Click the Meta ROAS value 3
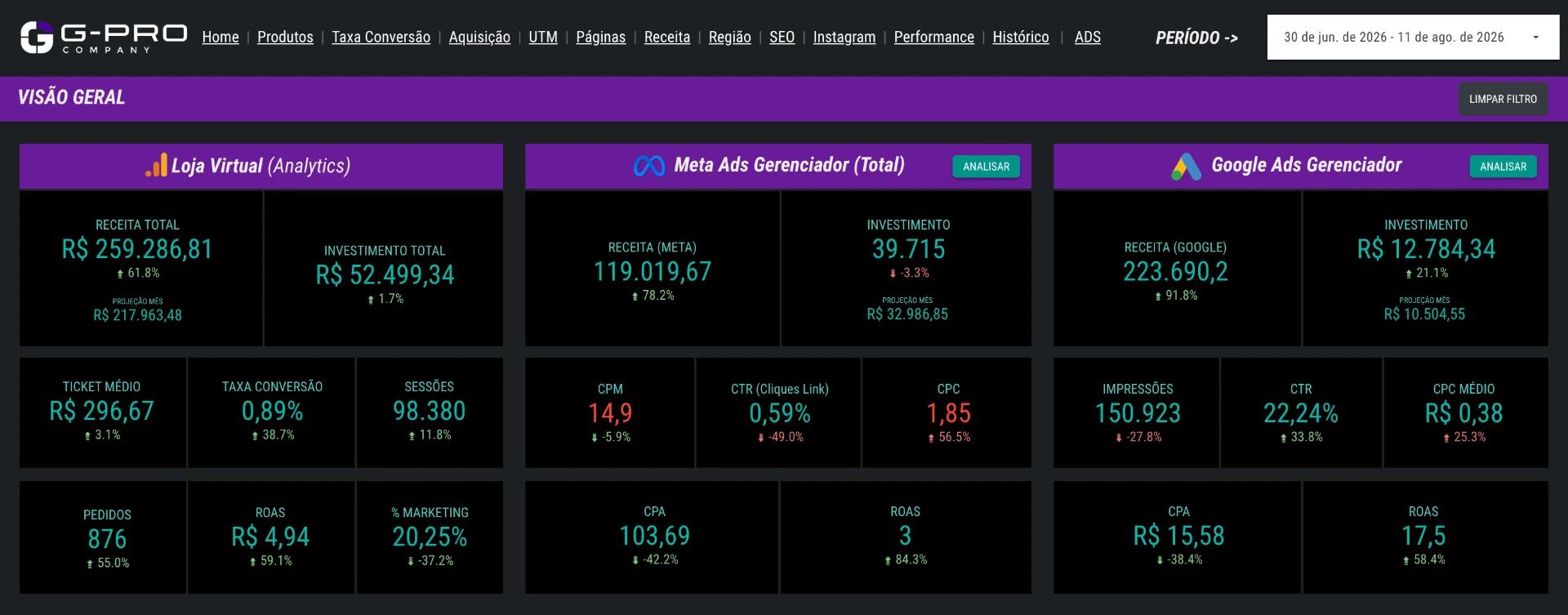 click(x=905, y=536)
